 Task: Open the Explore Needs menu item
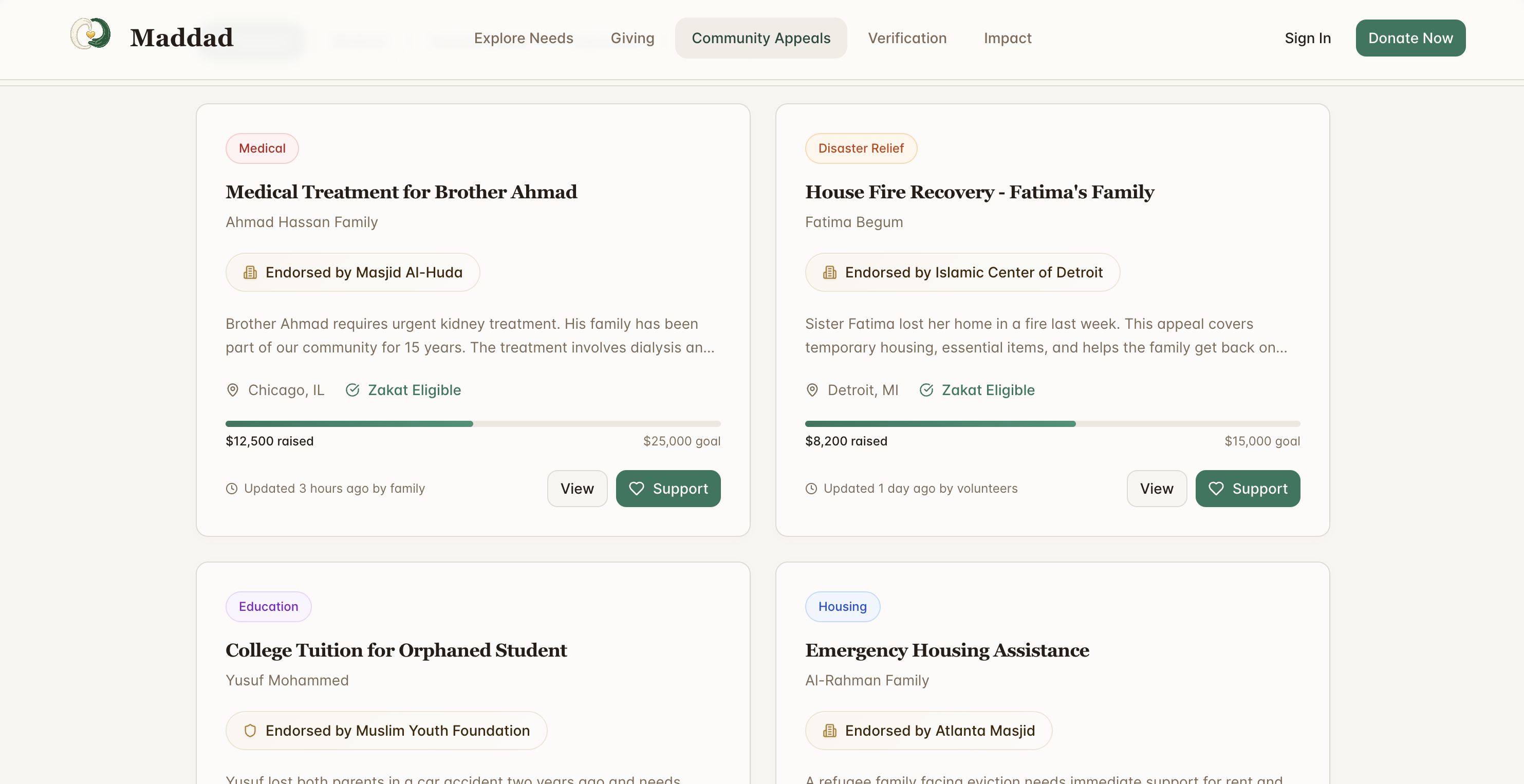tap(523, 38)
